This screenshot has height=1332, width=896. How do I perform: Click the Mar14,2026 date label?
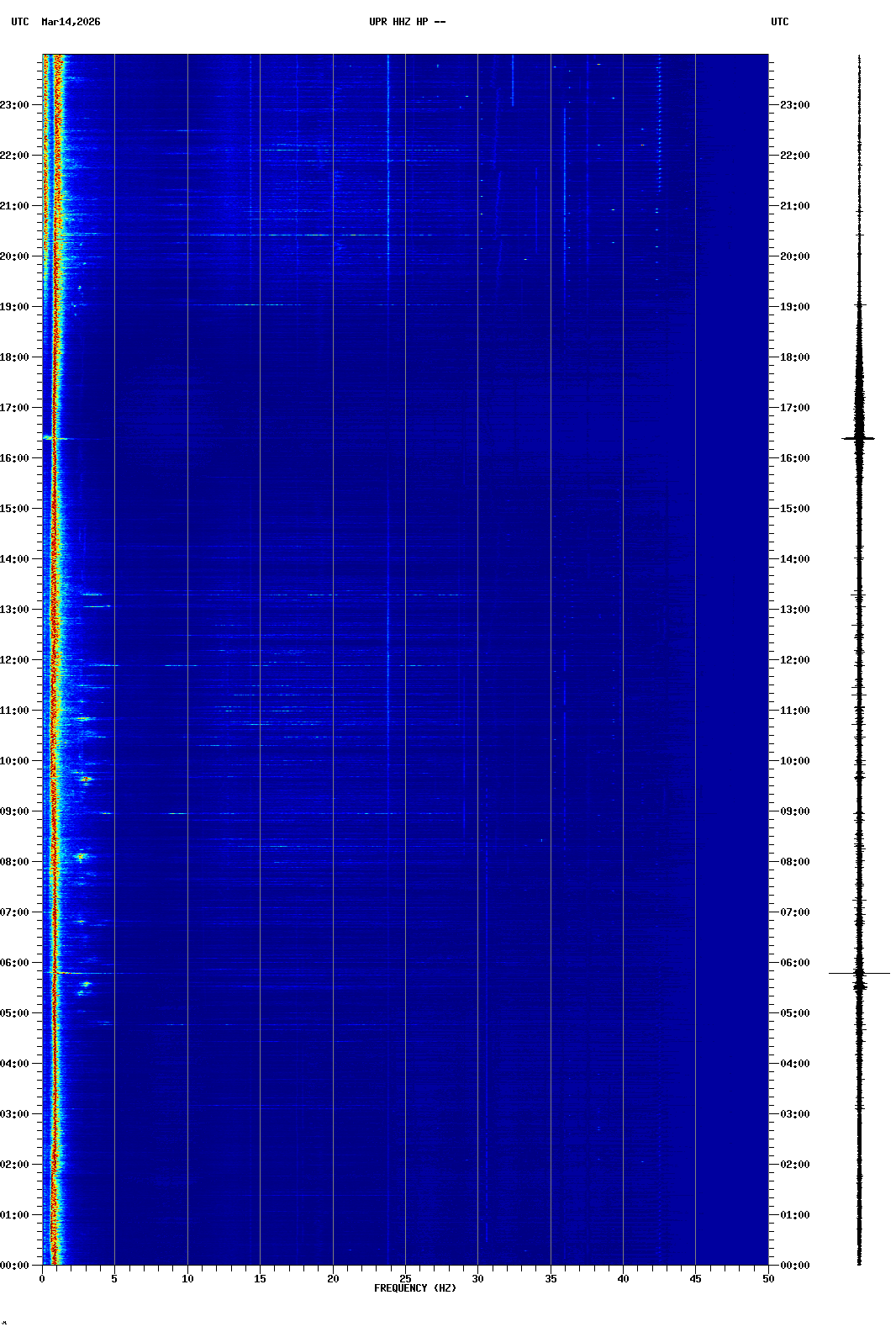(x=71, y=22)
